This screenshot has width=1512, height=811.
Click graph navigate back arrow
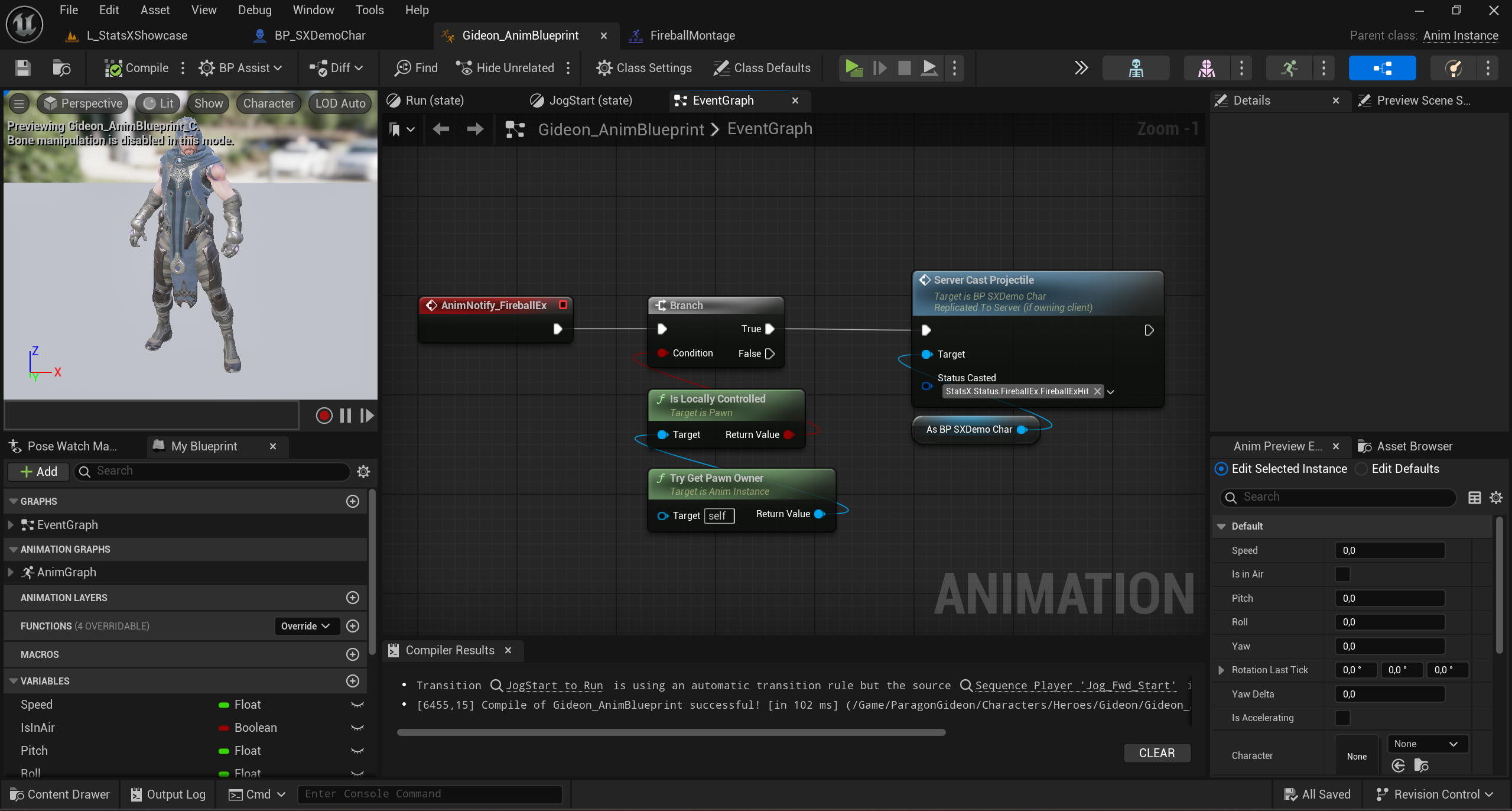pos(441,129)
